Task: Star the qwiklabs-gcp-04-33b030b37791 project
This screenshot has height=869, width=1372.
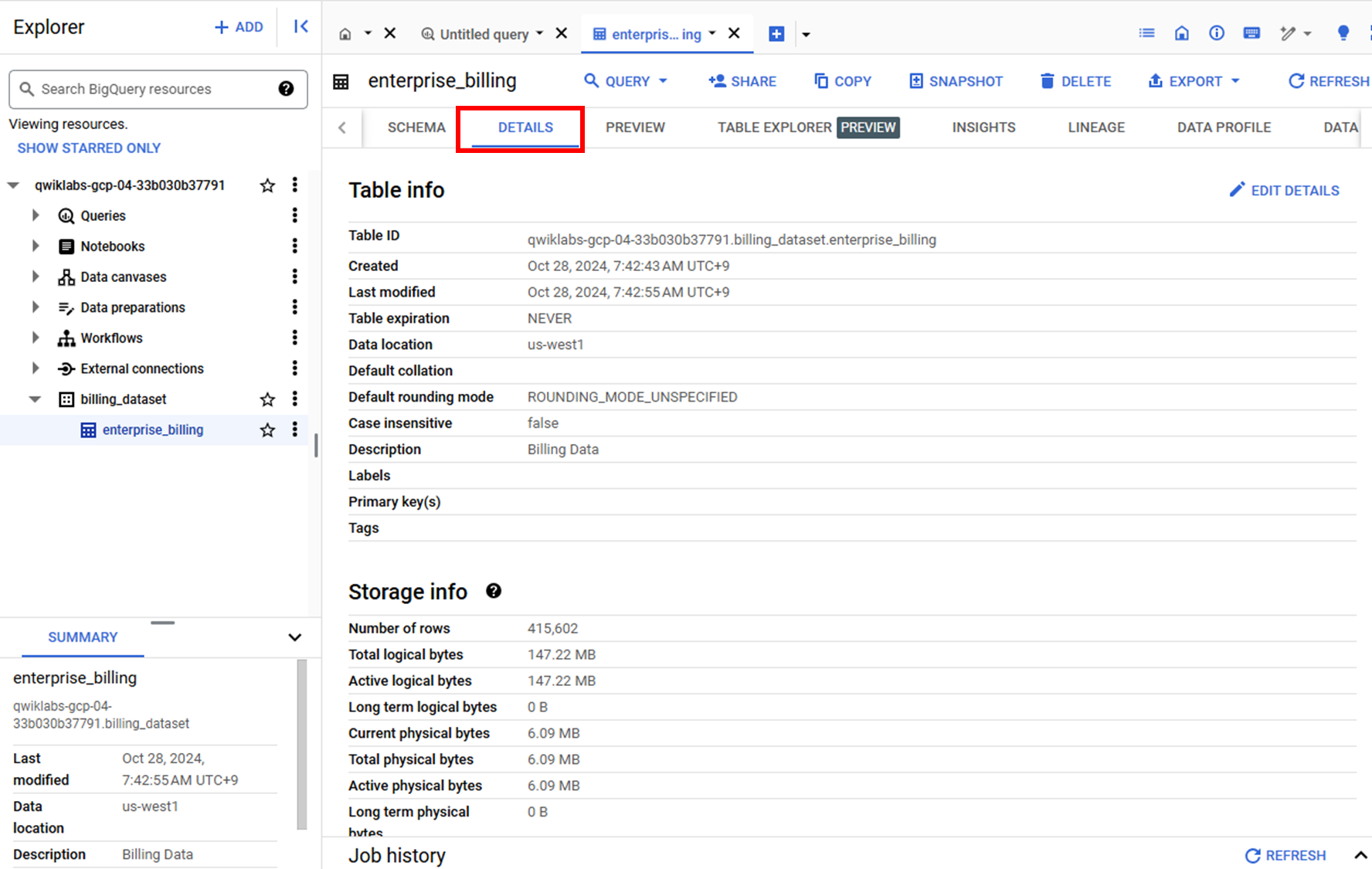Action: (267, 185)
